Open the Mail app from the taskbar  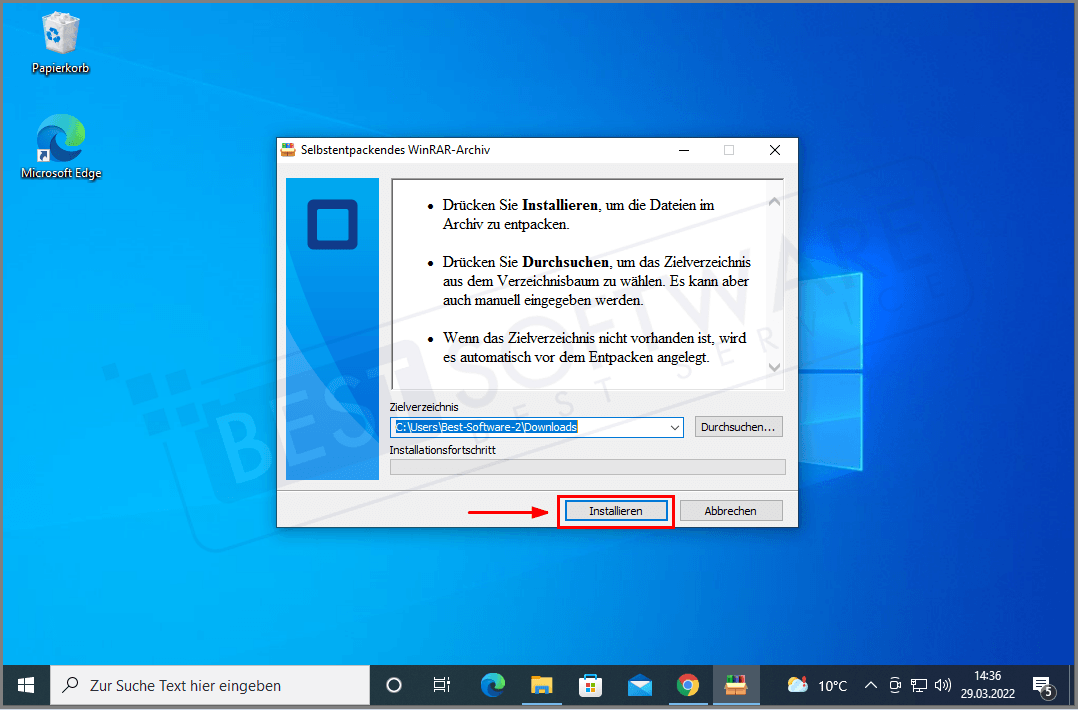(x=640, y=685)
